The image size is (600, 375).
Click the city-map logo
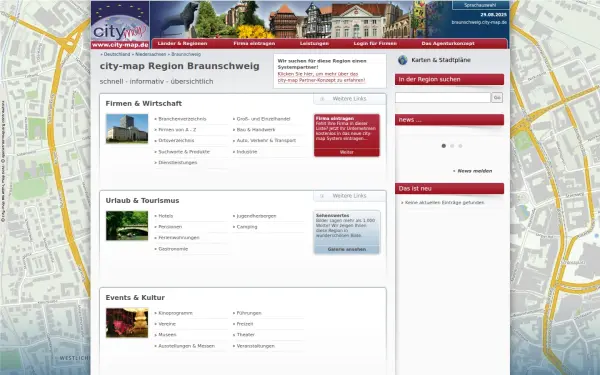coord(120,25)
